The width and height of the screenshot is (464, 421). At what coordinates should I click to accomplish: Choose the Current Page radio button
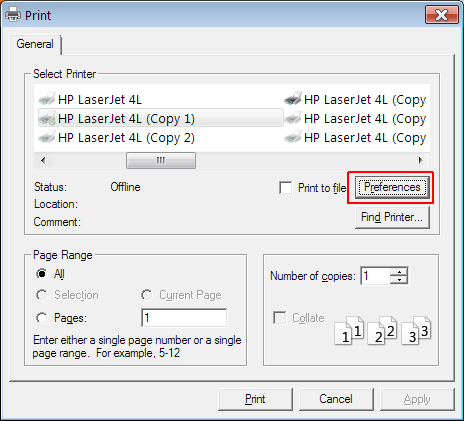pyautogui.click(x=146, y=295)
